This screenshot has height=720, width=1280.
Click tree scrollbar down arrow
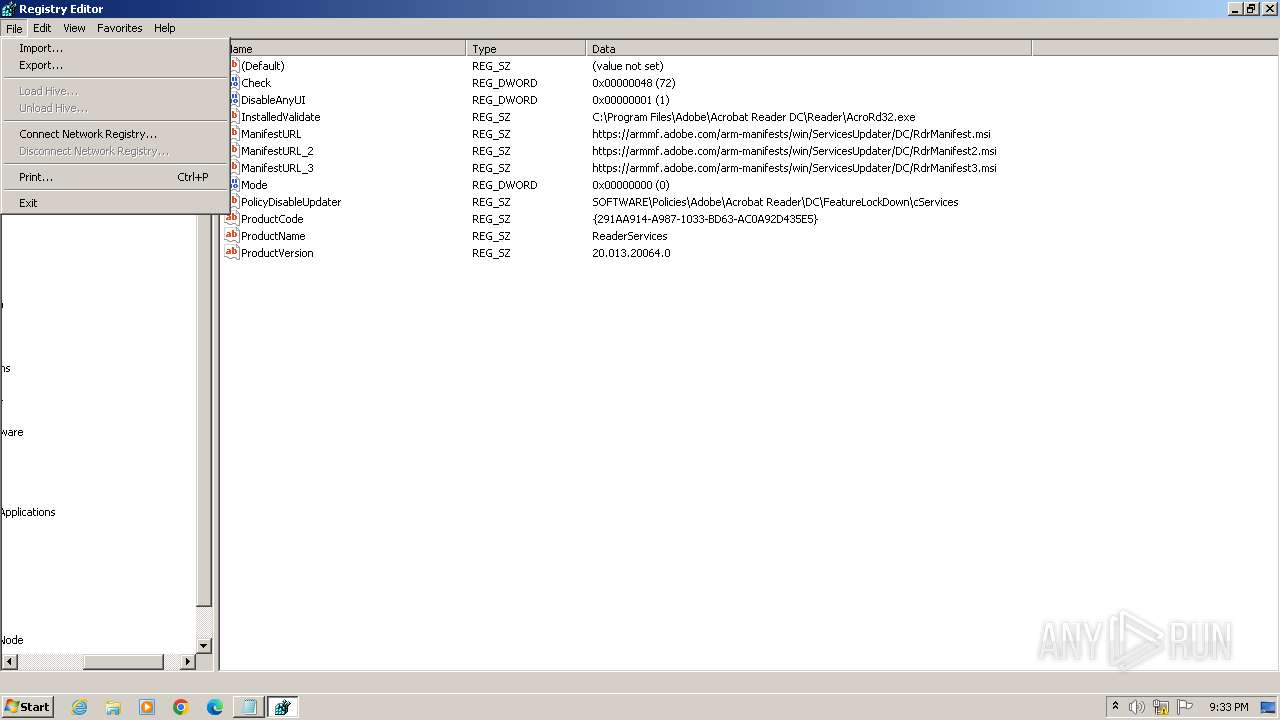pos(204,646)
